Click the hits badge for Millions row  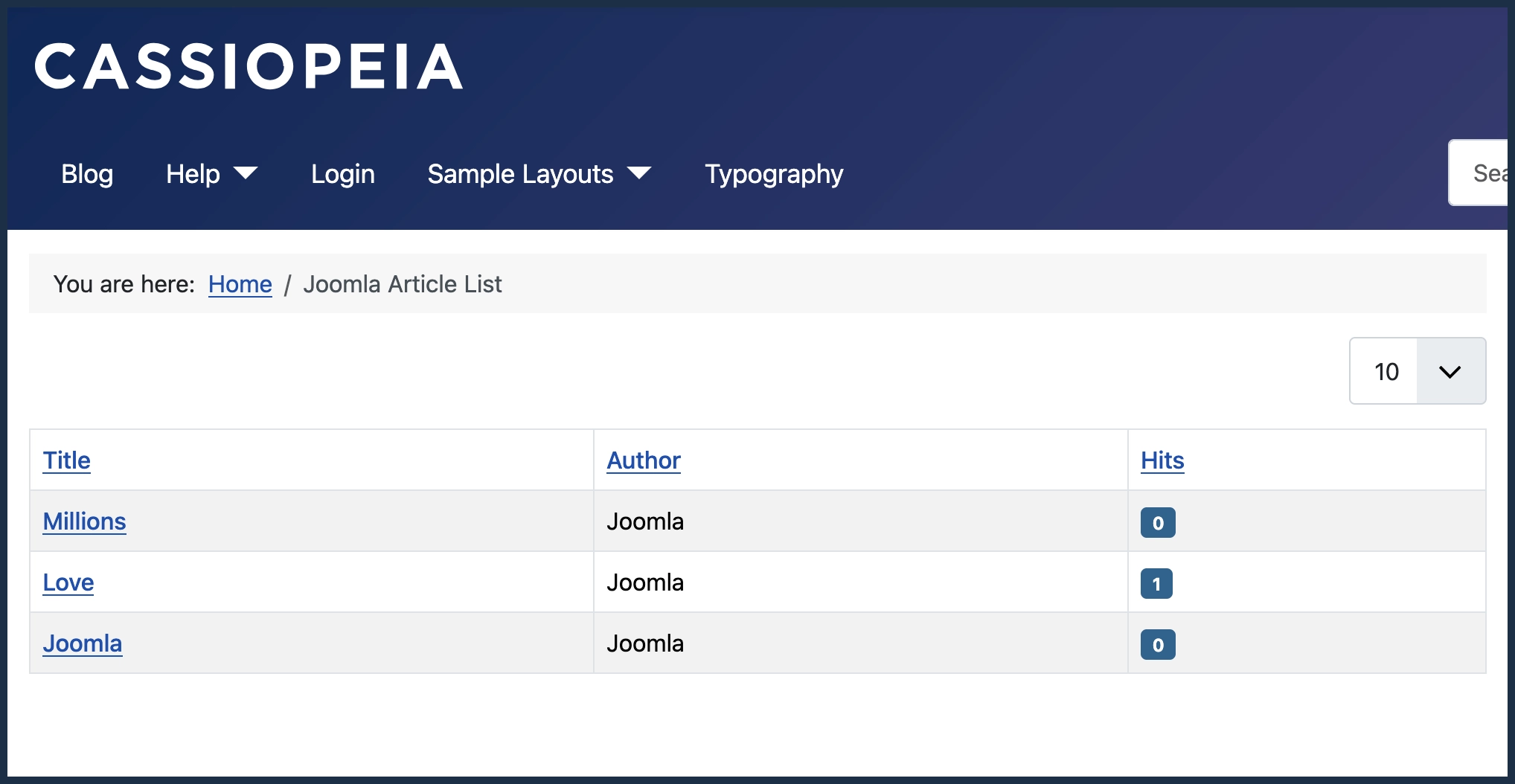tap(1158, 523)
